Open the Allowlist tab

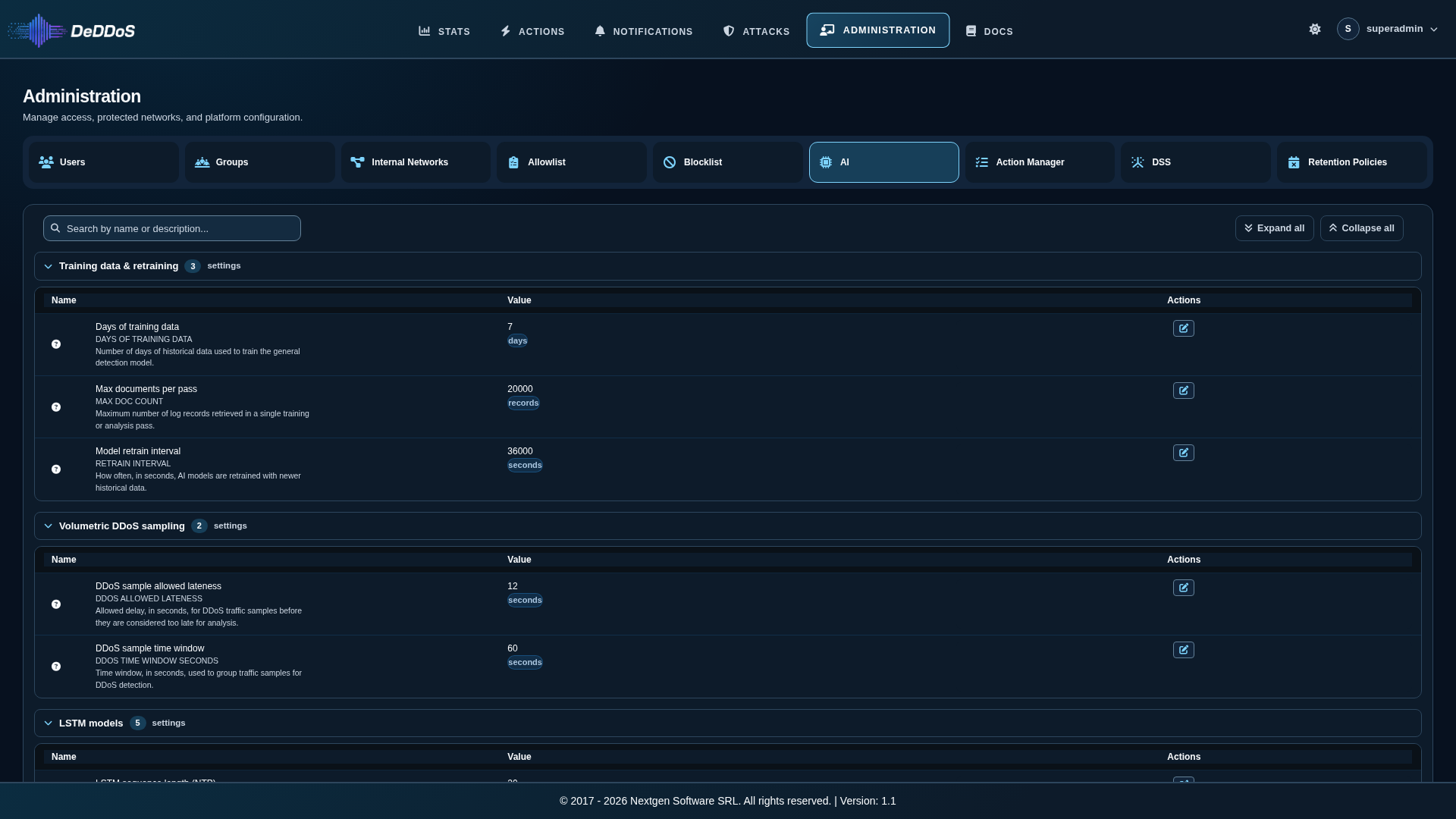click(572, 162)
